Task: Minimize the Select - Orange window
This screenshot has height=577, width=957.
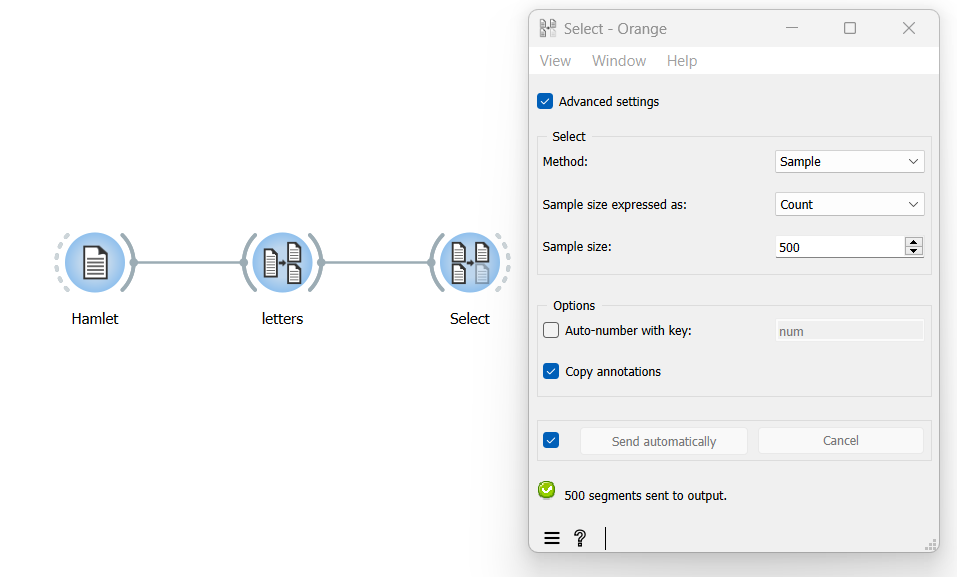Action: 792,28
